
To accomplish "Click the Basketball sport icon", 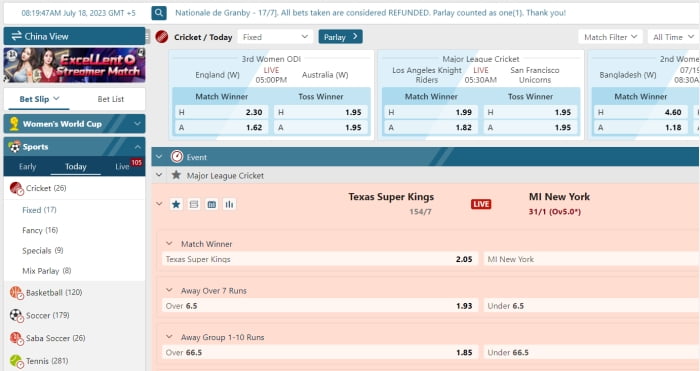I will (x=16, y=293).
